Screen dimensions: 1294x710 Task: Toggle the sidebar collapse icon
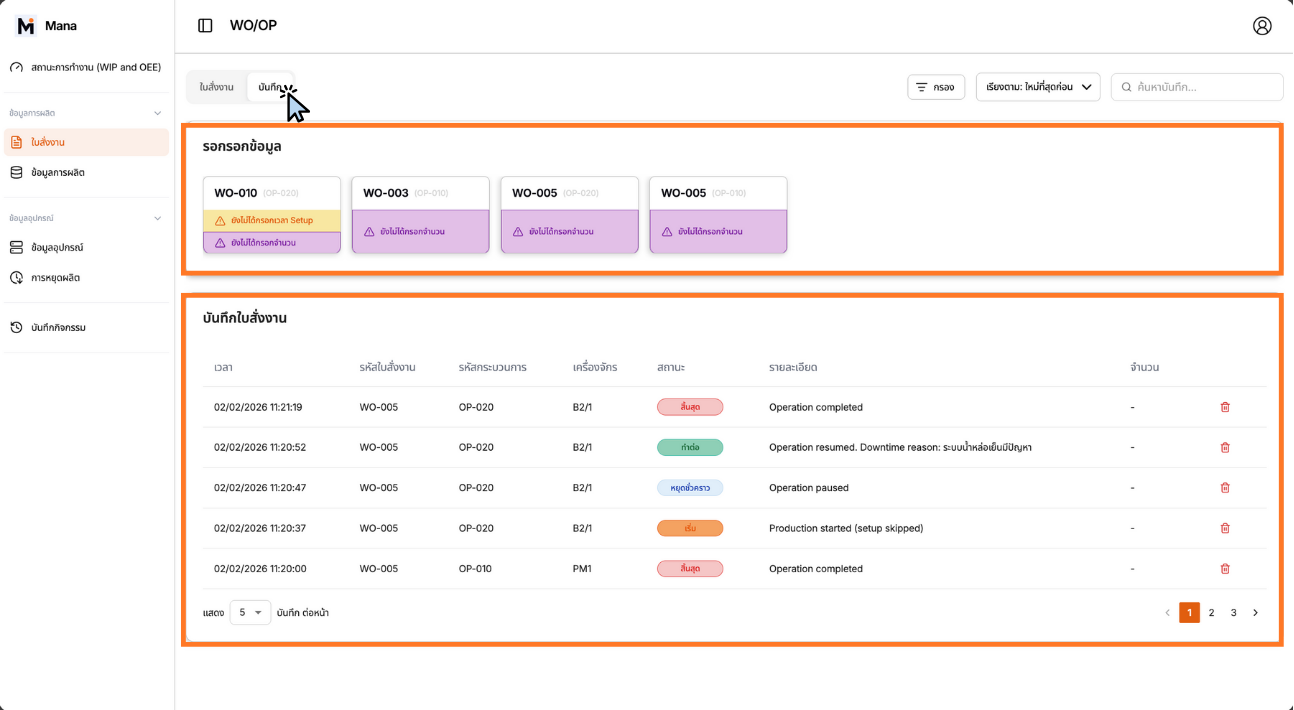[x=205, y=26]
